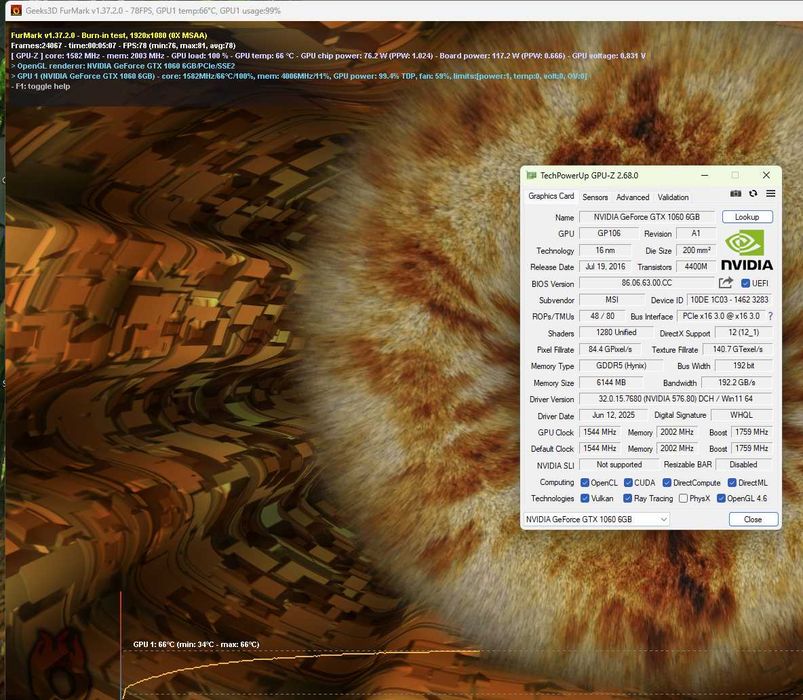Click the FurMark OpenGL renderer line
The image size is (803, 700).
point(123,66)
